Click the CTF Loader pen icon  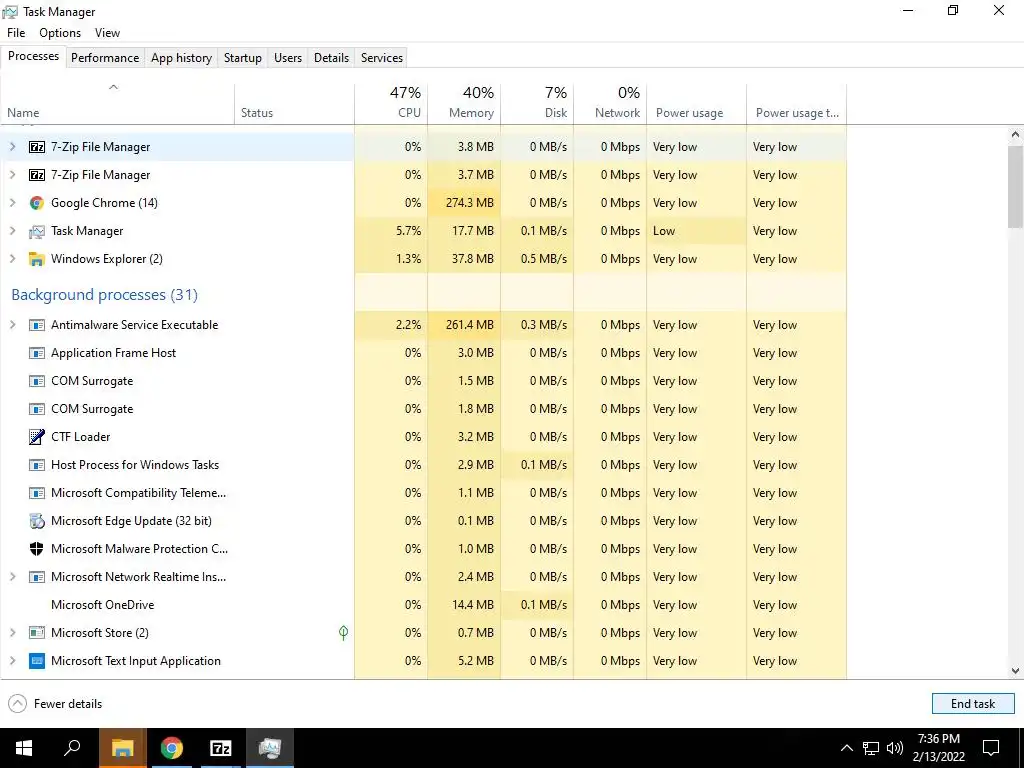tap(37, 437)
